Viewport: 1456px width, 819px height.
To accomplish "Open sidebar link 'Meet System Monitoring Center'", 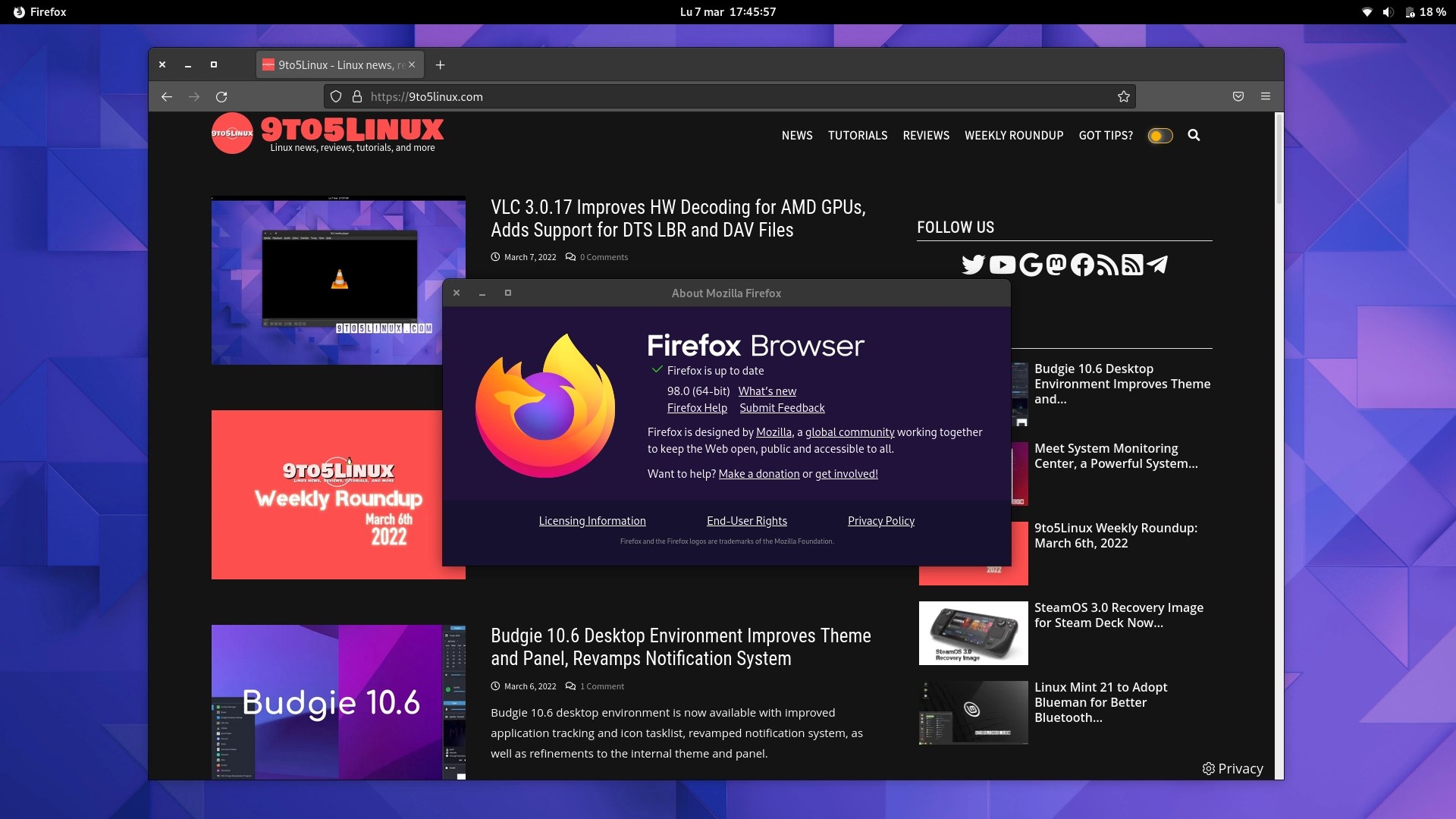I will pyautogui.click(x=1116, y=456).
